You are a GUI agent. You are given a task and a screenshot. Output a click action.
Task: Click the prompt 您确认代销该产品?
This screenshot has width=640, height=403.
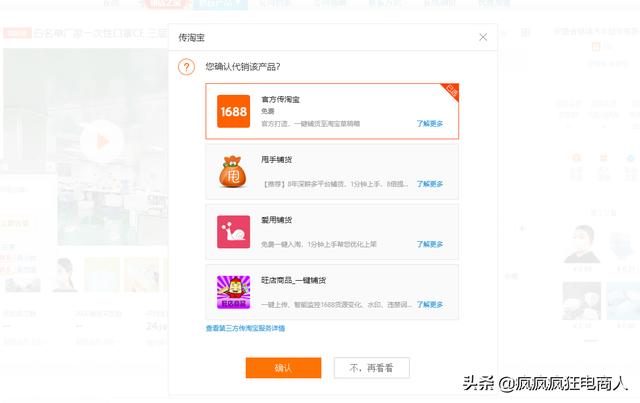click(243, 67)
